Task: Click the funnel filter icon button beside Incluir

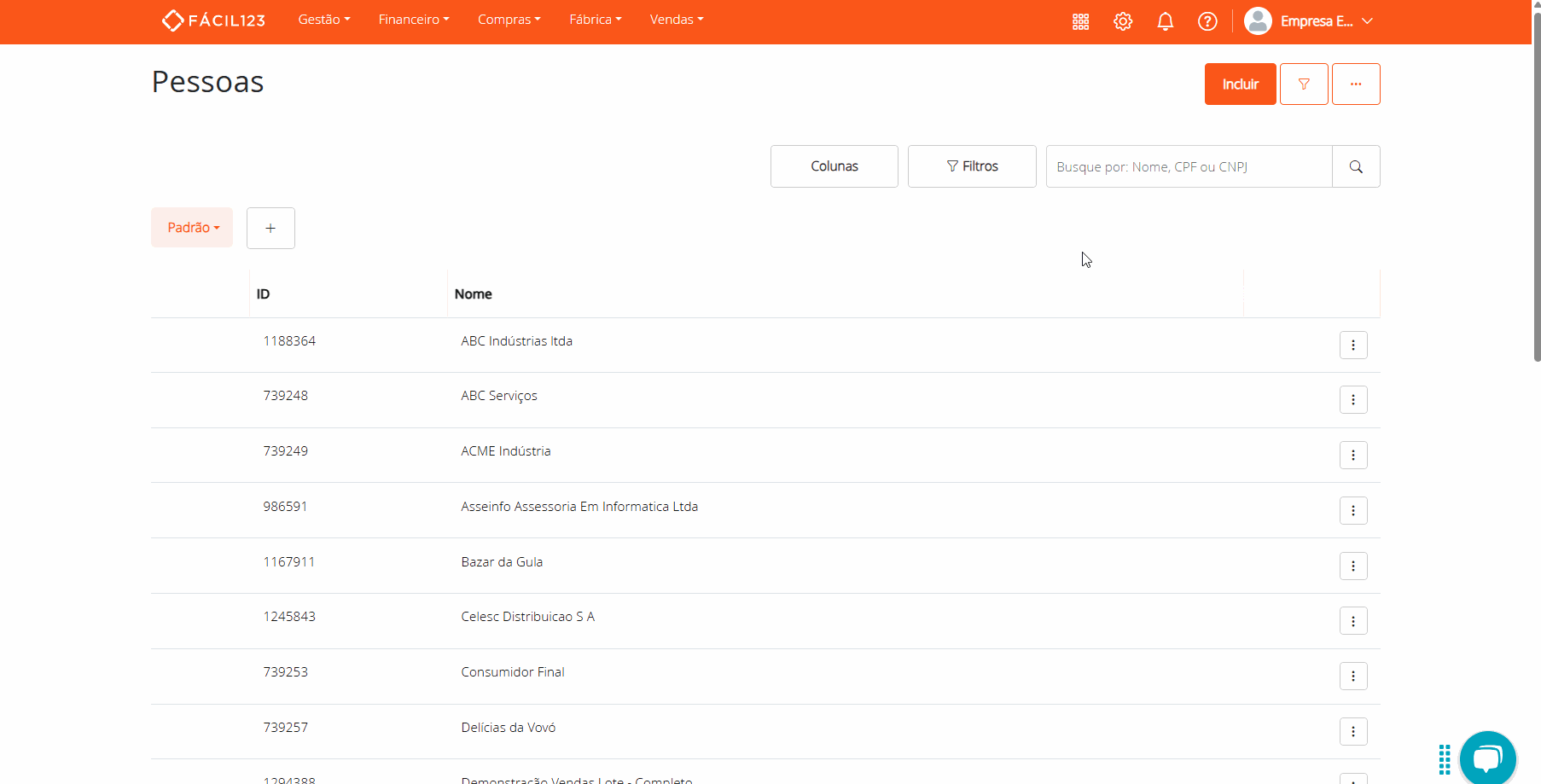Action: [x=1304, y=84]
